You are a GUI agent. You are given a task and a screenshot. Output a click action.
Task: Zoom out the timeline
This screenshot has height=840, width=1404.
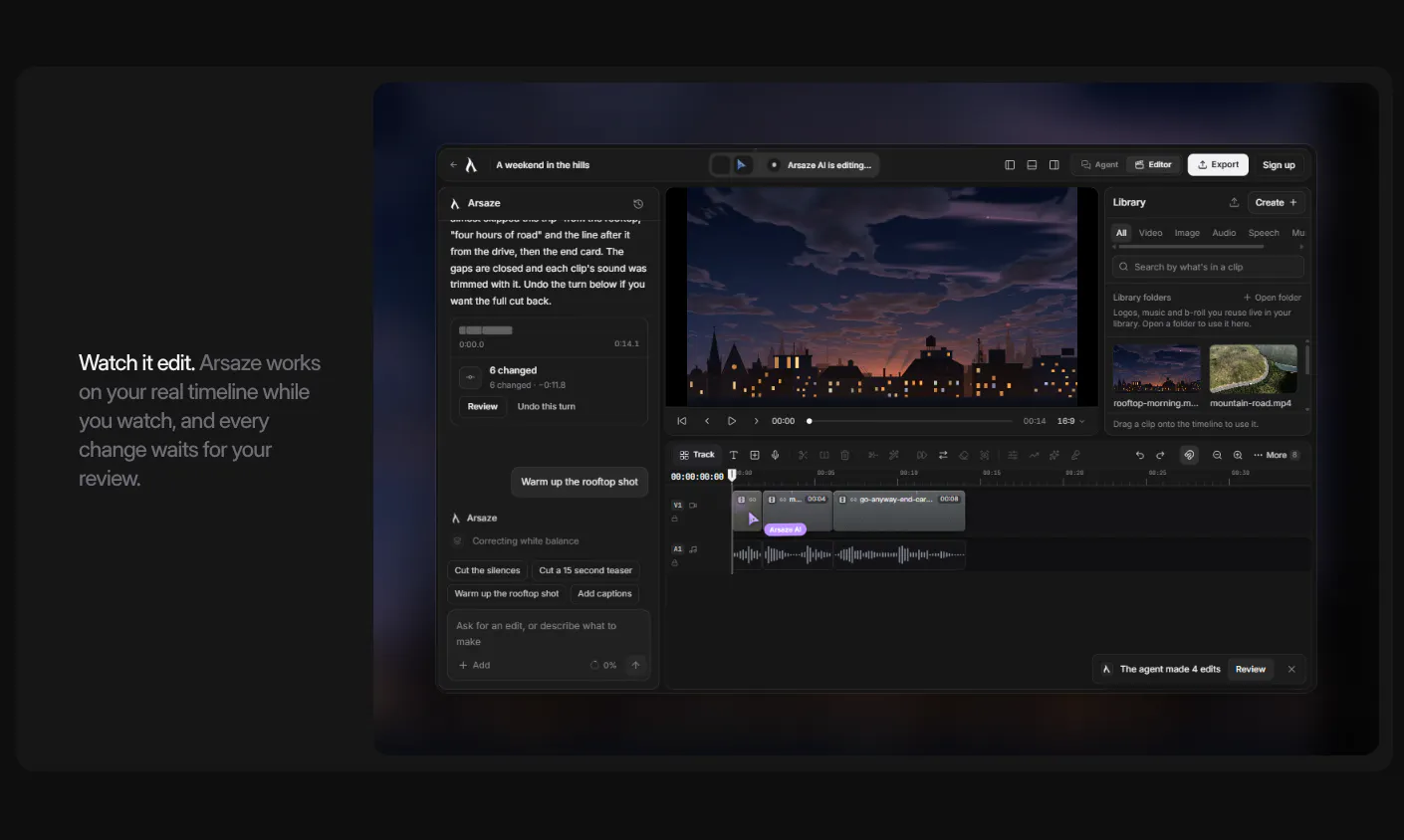click(x=1217, y=455)
